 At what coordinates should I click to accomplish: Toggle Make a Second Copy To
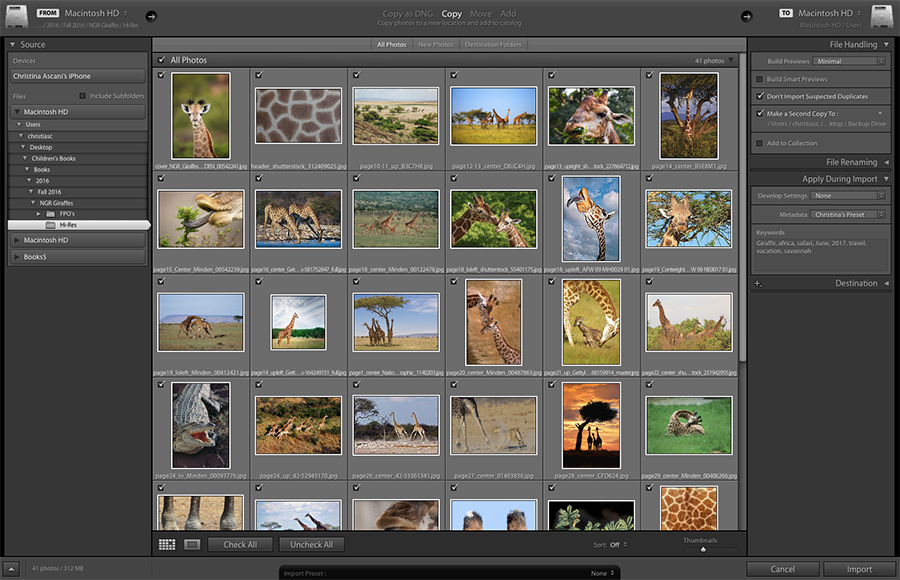pos(760,113)
